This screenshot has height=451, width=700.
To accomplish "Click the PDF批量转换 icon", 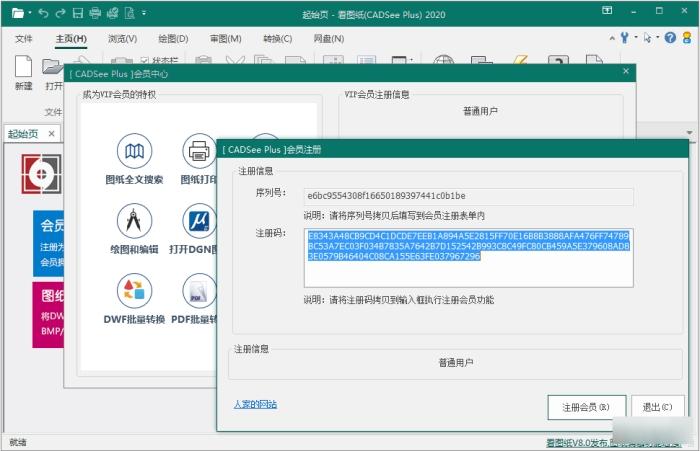I will tap(199, 291).
